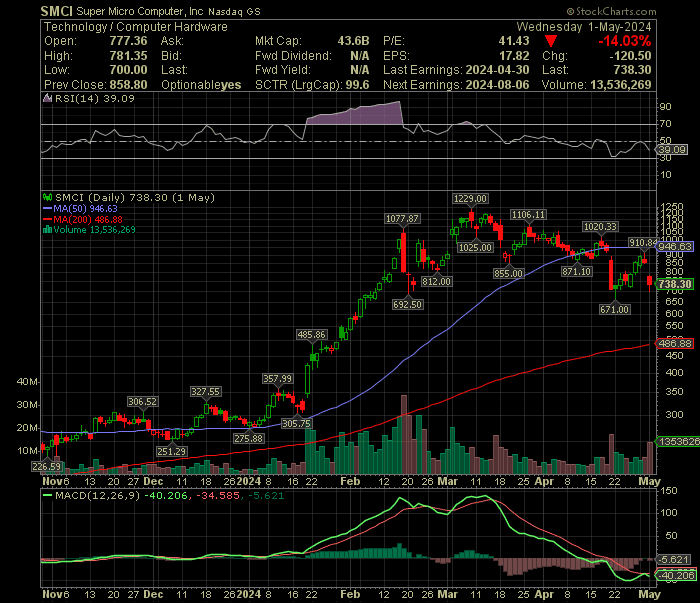
Task: Click the EPS value 17.82
Action: click(514, 56)
